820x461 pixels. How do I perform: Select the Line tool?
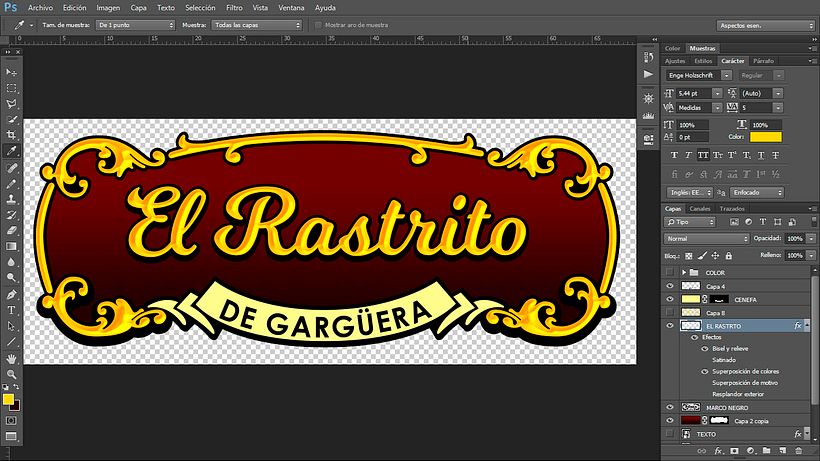tap(11, 342)
